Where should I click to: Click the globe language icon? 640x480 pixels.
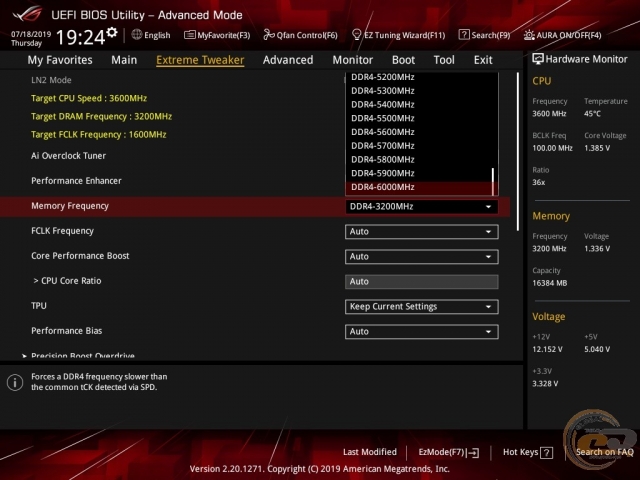(137, 35)
